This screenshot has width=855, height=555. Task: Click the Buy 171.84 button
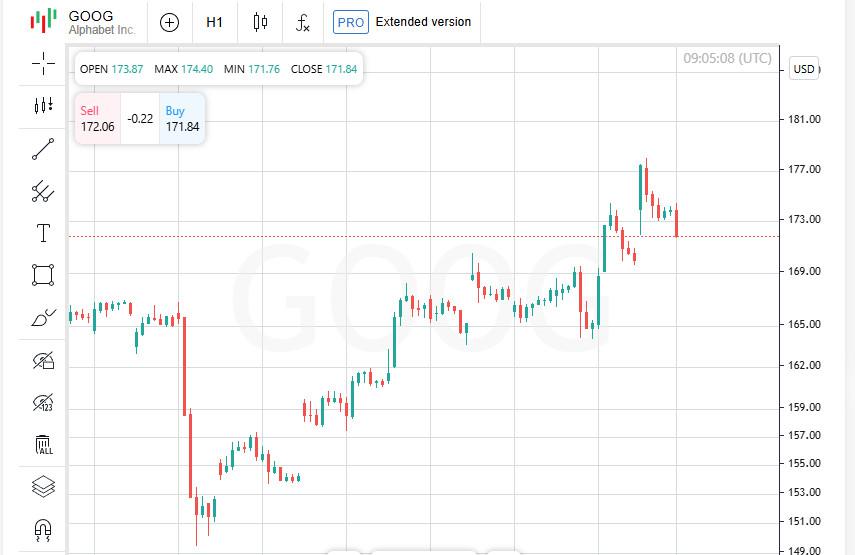point(182,119)
